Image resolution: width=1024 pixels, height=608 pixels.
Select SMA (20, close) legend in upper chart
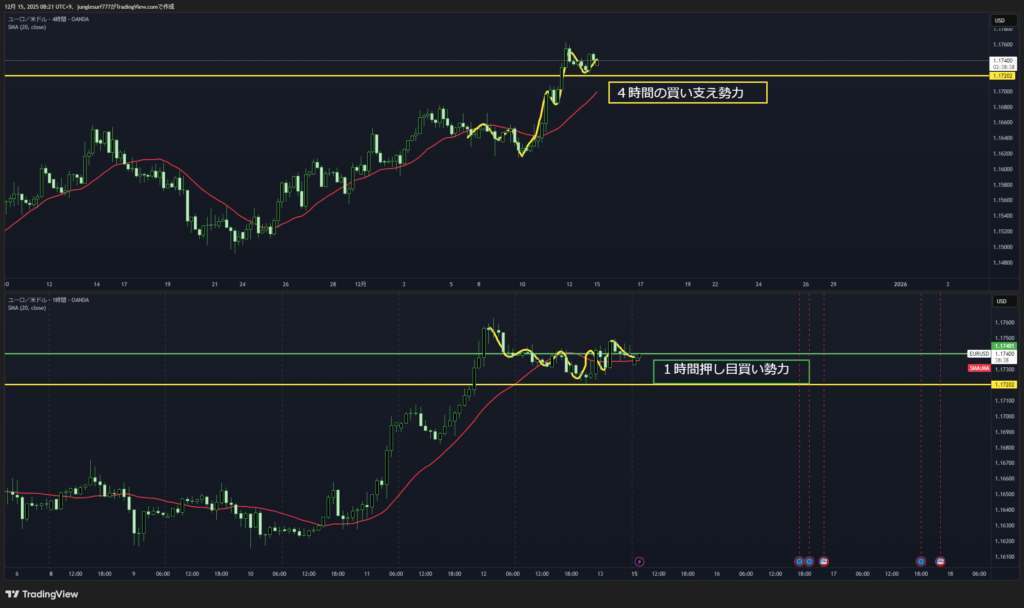coord(26,27)
